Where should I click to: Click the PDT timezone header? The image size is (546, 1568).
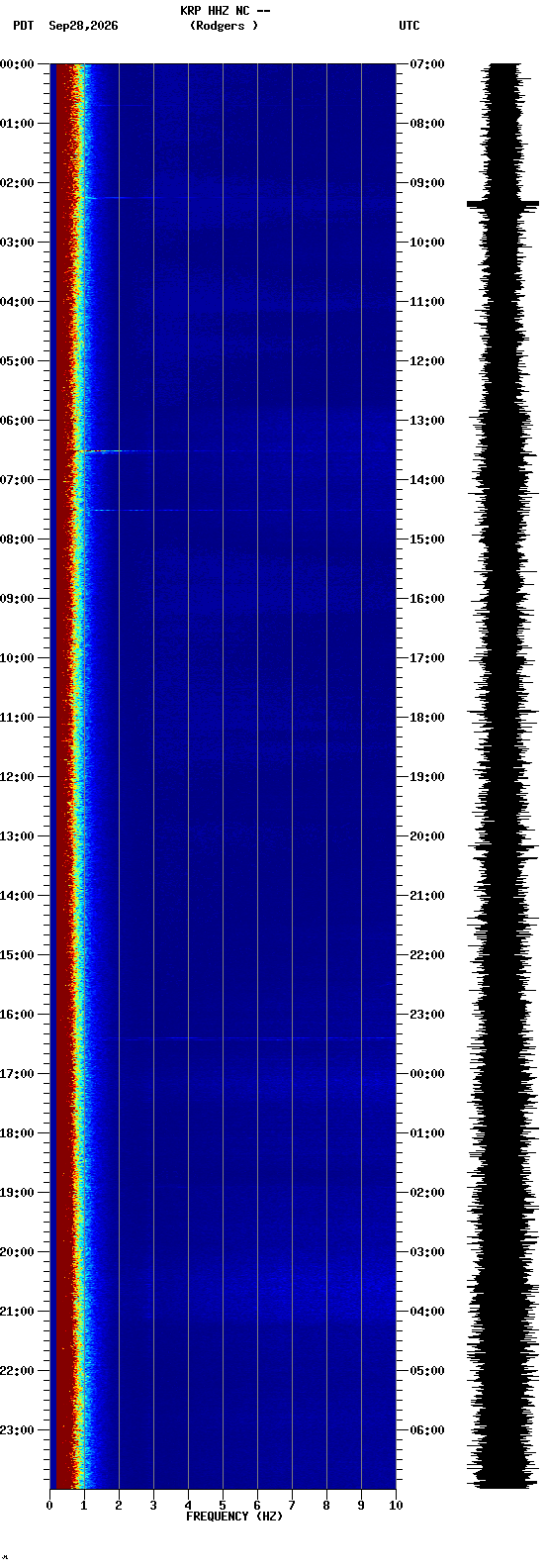[x=23, y=26]
